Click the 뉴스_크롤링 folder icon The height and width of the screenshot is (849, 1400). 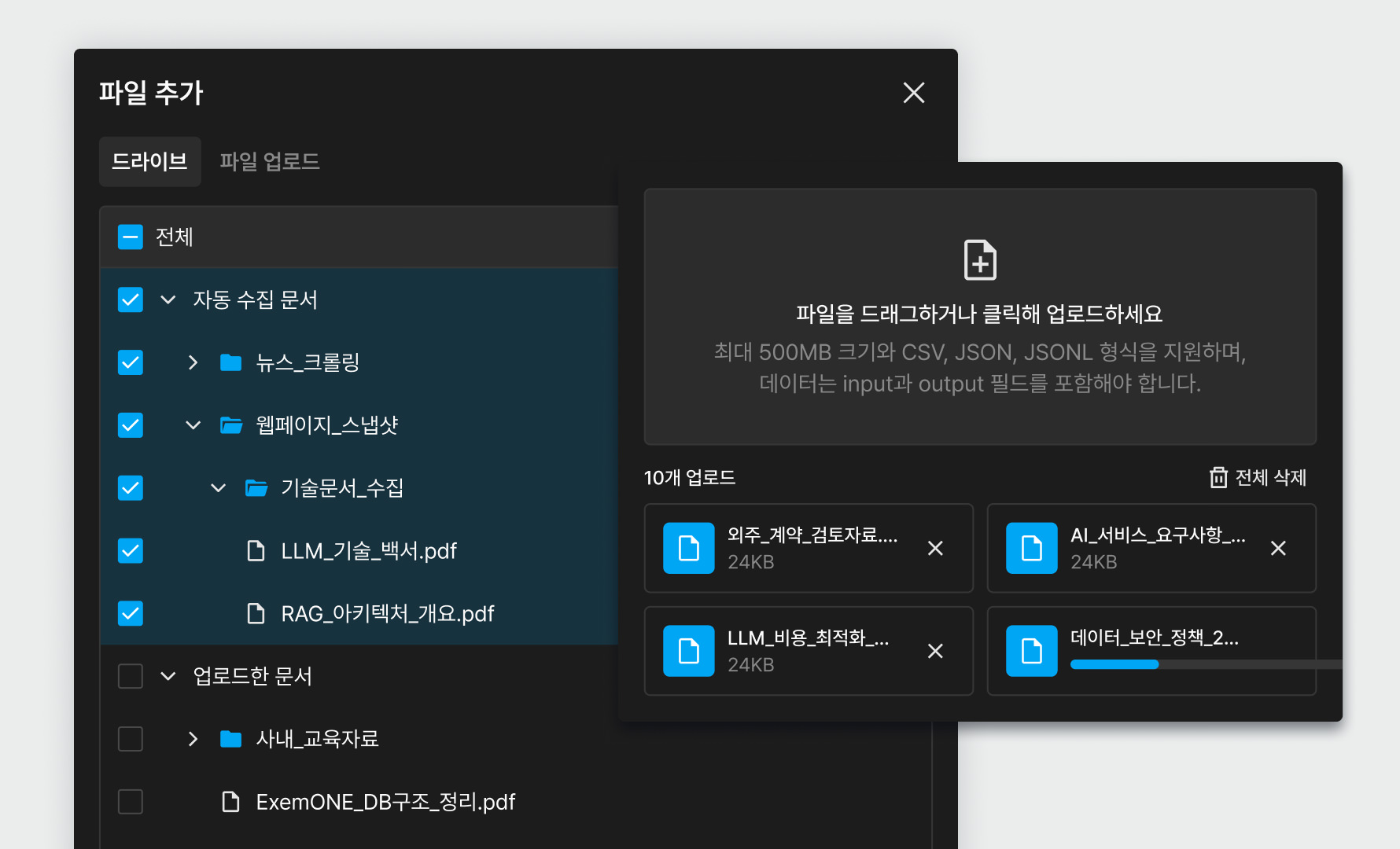[230, 362]
